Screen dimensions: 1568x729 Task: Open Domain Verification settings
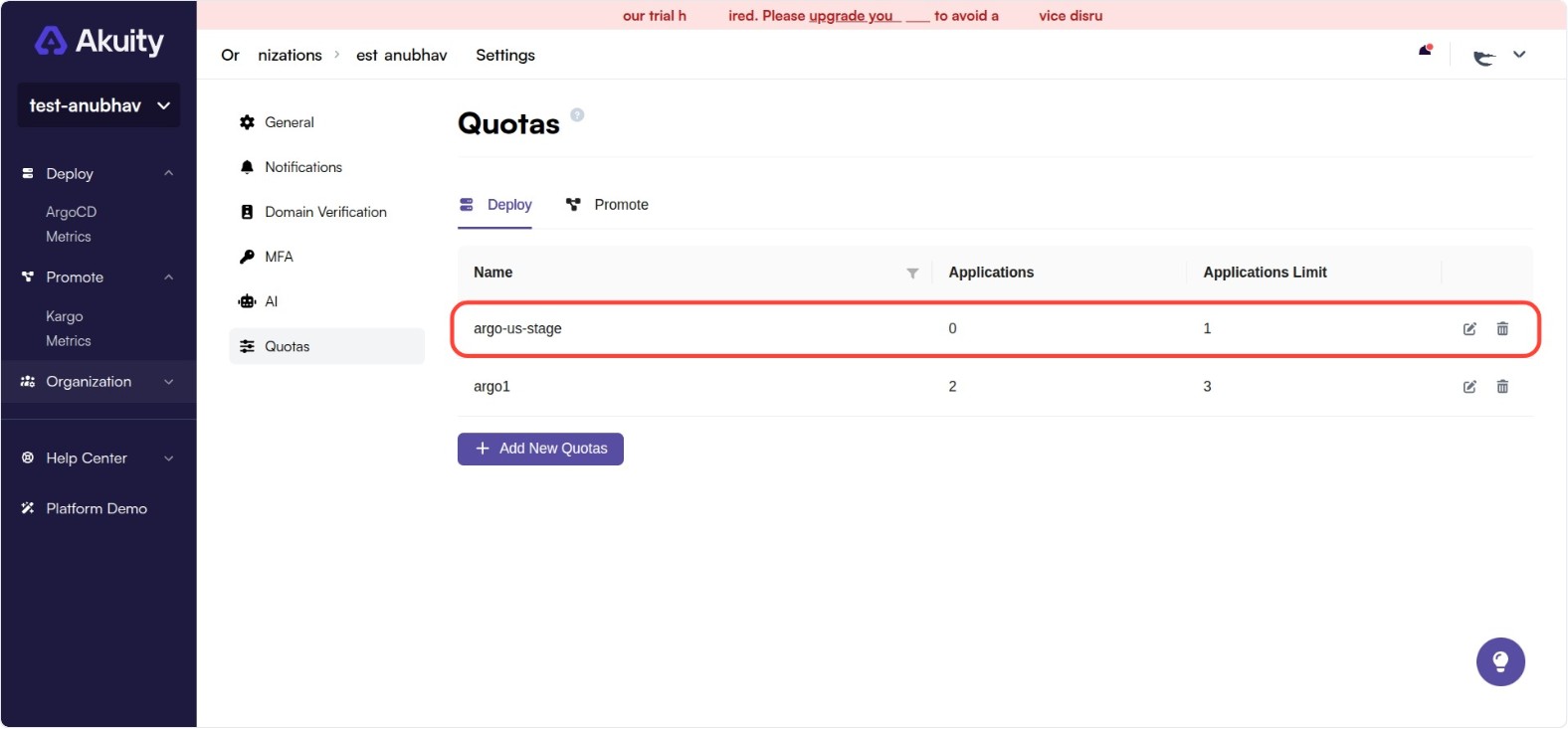pos(326,212)
